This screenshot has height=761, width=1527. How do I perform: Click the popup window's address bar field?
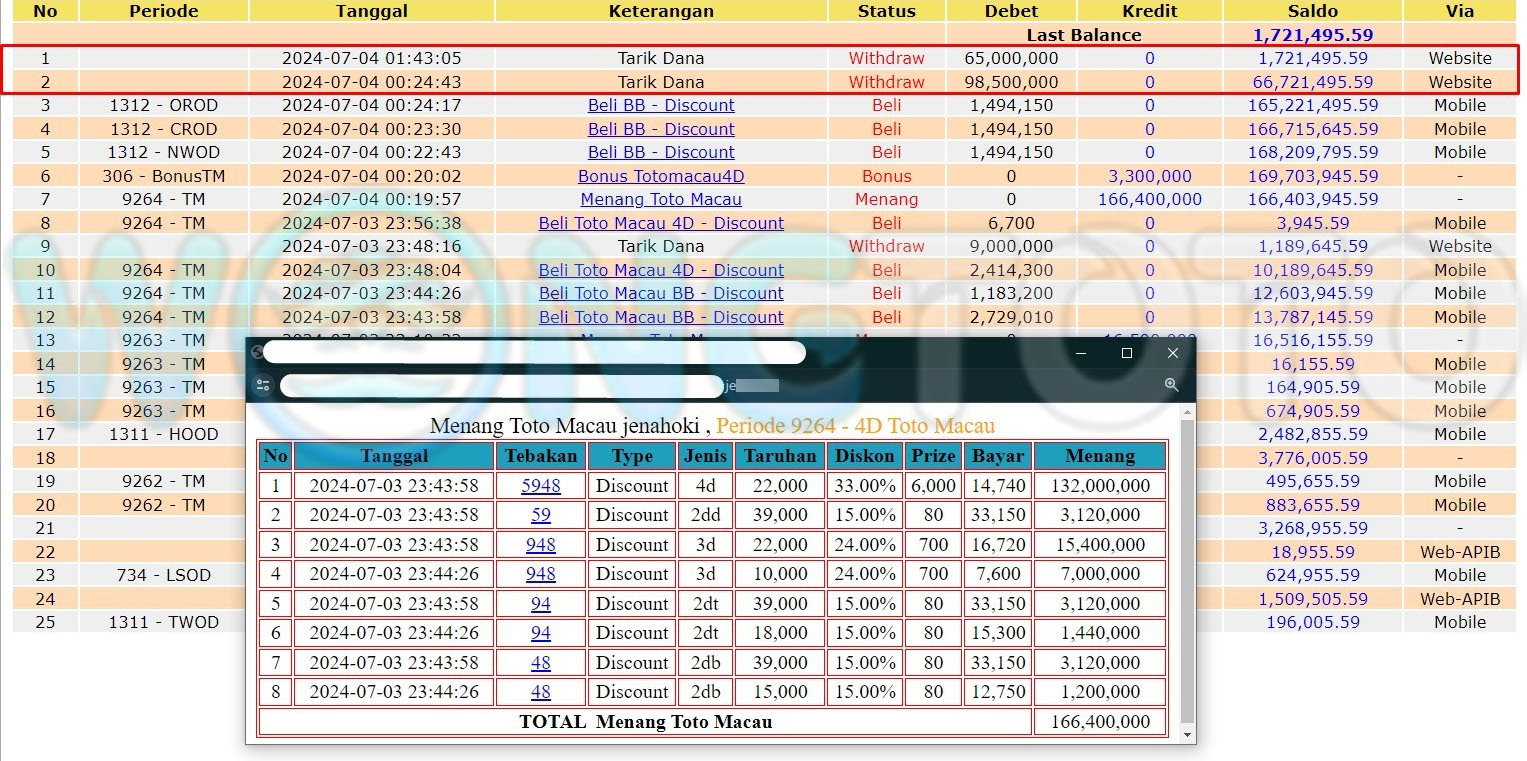tap(500, 385)
